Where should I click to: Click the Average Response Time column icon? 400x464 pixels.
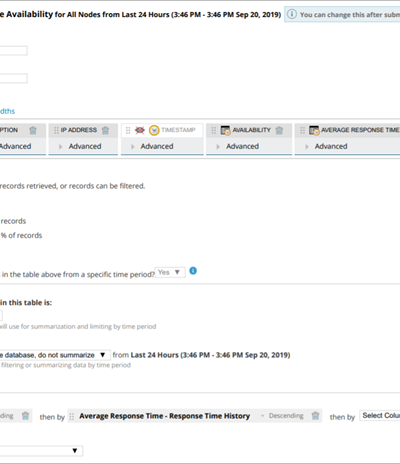tap(314, 130)
